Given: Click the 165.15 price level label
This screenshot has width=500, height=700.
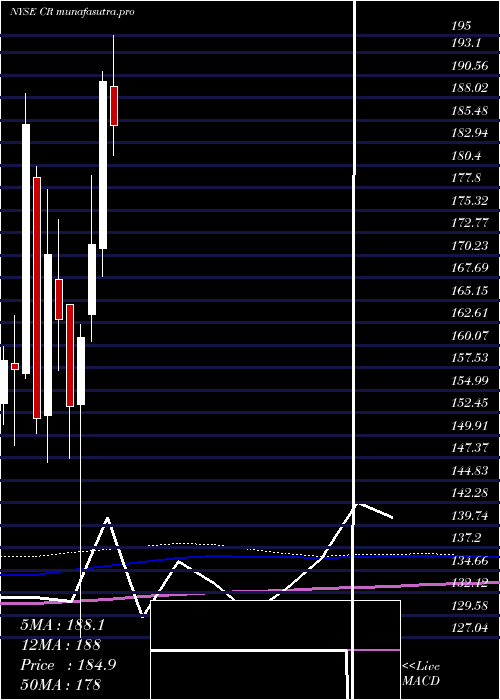Looking at the screenshot, I should 470,291.
